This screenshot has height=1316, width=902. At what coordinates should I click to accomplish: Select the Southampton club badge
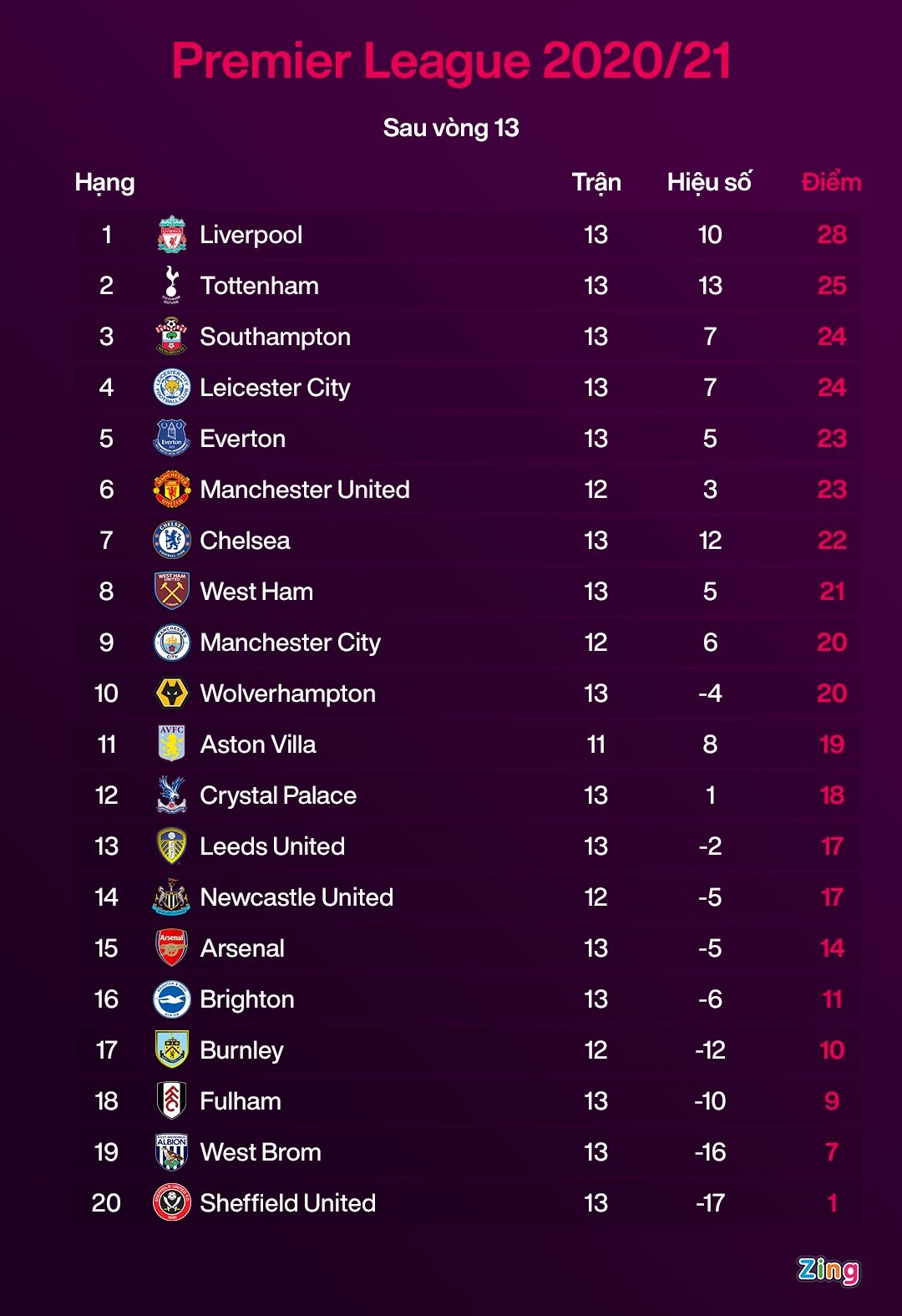[171, 337]
